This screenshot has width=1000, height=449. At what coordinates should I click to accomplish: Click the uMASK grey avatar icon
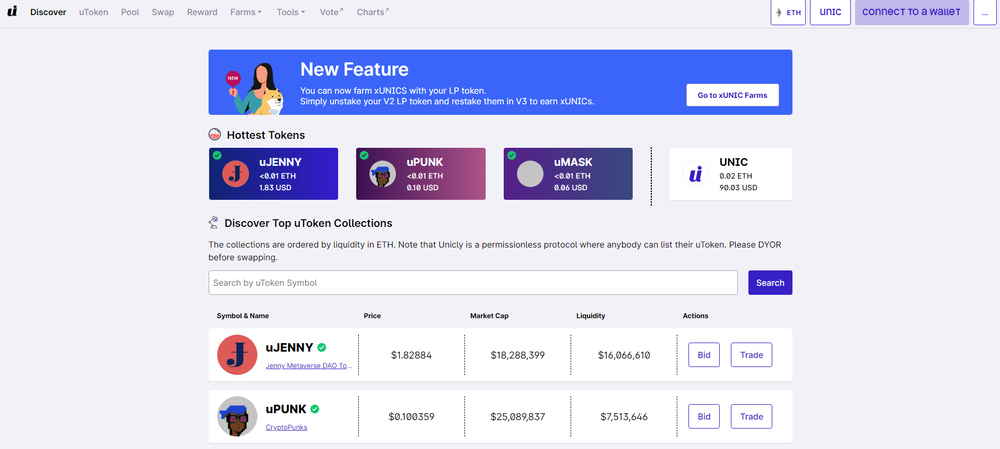point(530,174)
